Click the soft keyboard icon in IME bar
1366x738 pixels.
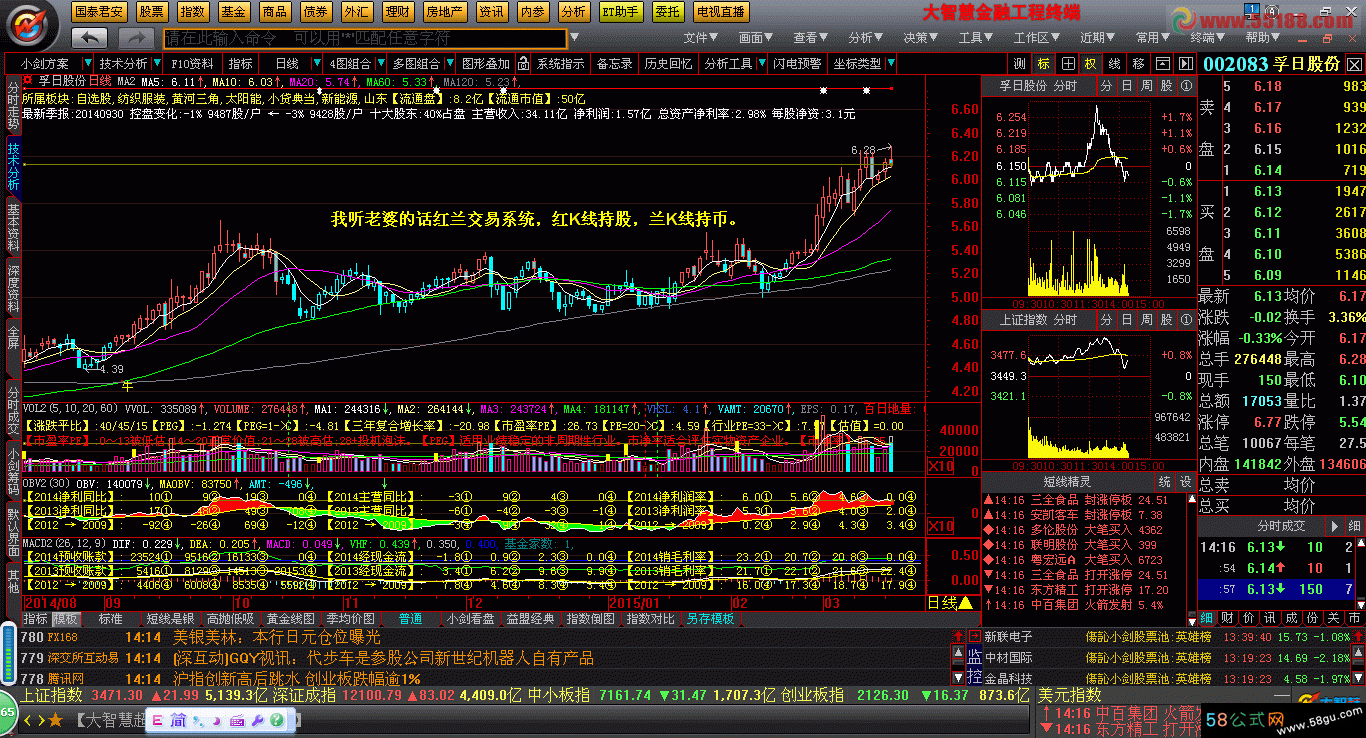(x=237, y=720)
